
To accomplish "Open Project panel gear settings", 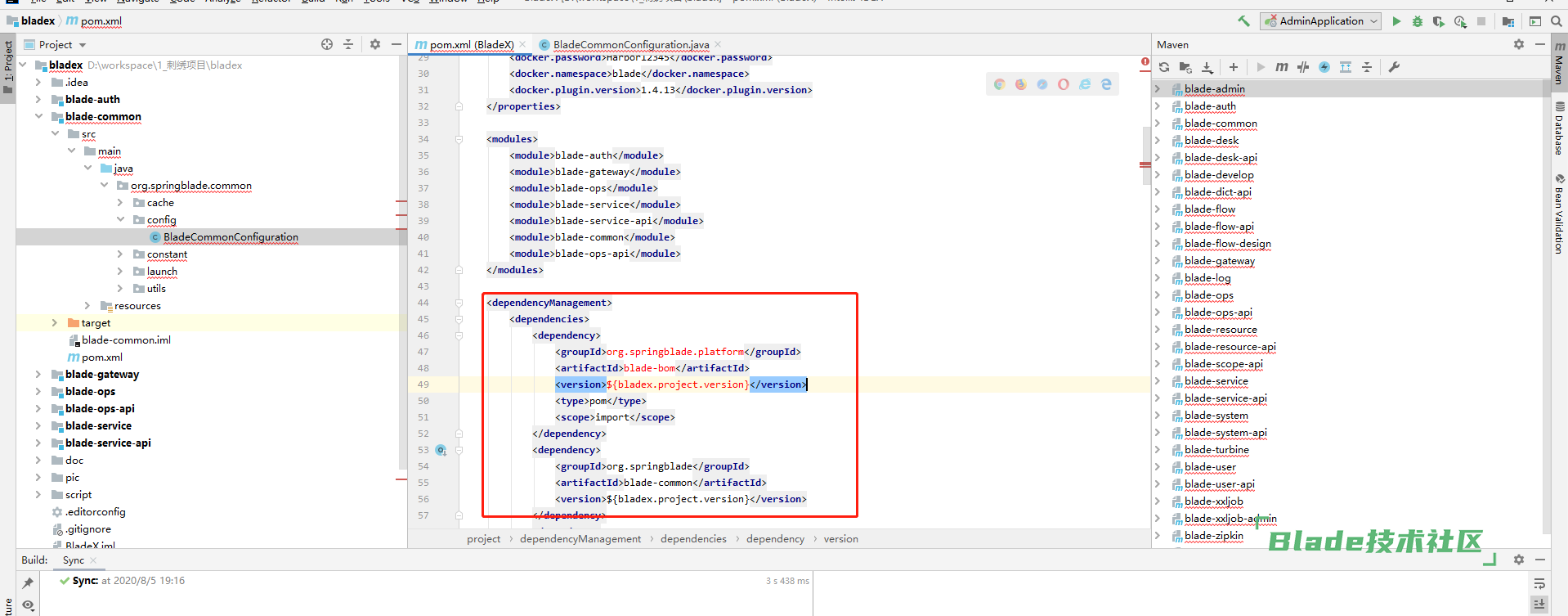I will click(375, 44).
